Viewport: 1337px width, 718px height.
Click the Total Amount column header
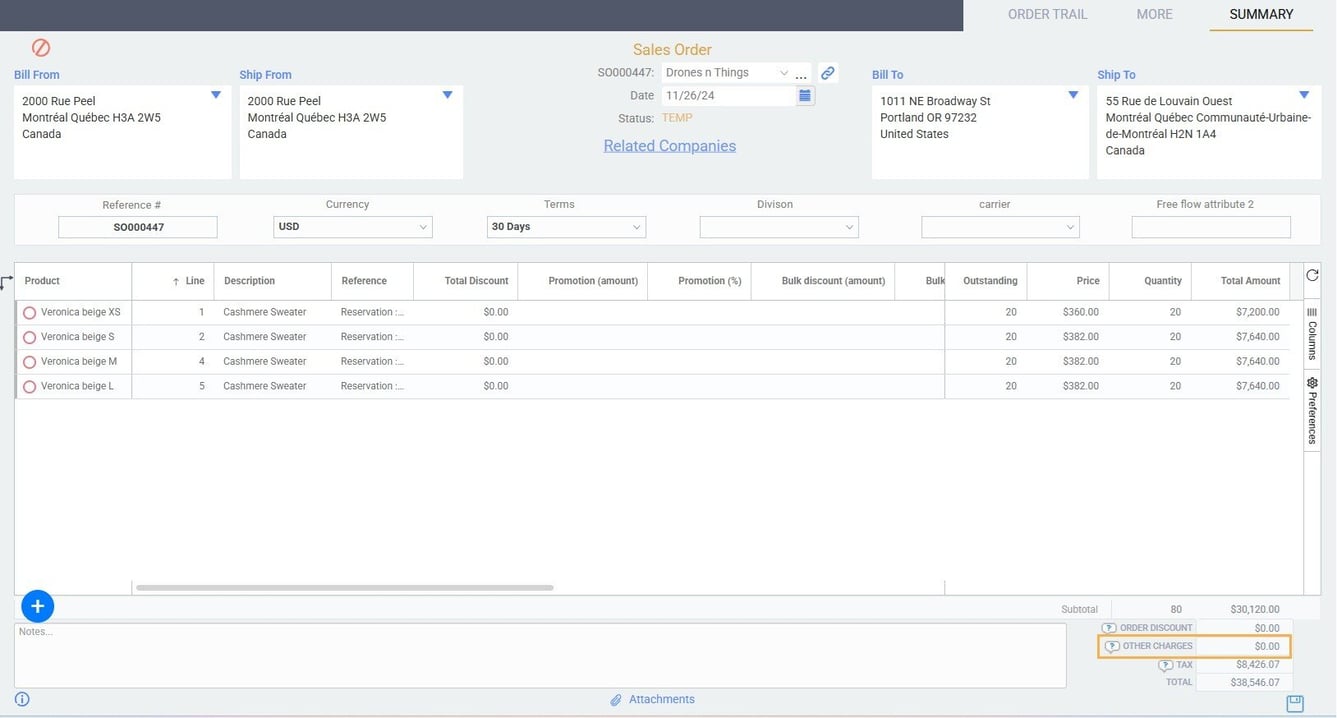[1240, 281]
